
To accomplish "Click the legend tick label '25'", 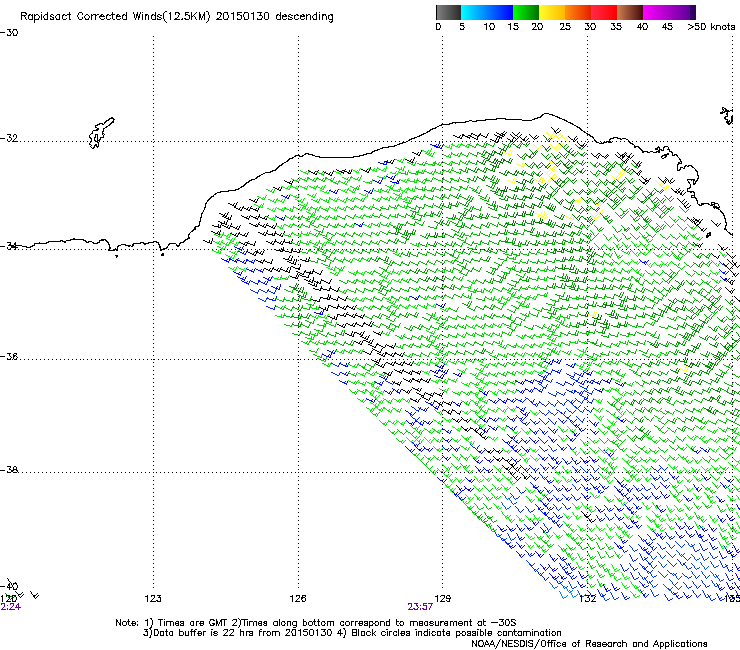I will point(565,27).
